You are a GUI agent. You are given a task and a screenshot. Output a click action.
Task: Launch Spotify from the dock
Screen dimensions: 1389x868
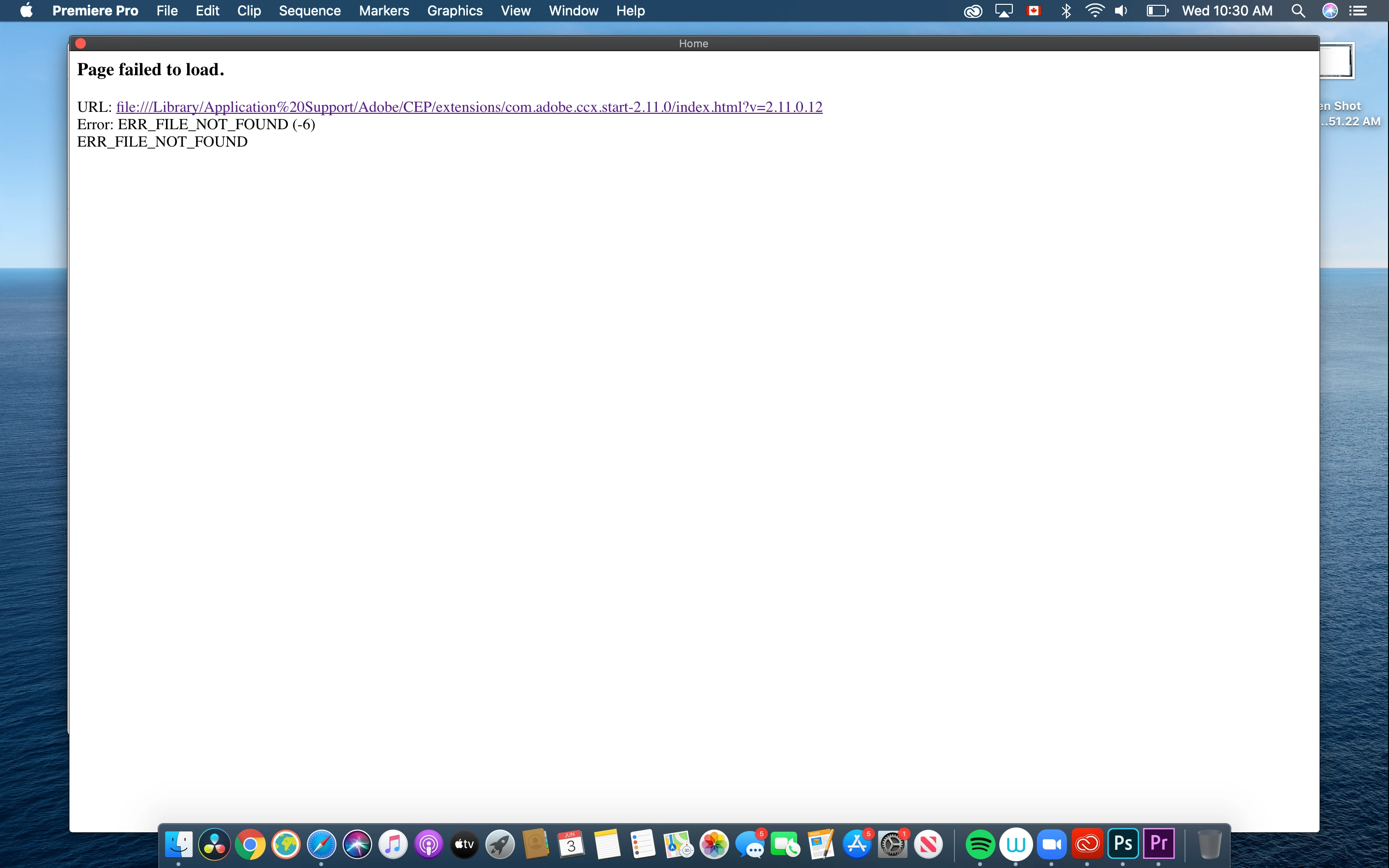pyautogui.click(x=980, y=844)
